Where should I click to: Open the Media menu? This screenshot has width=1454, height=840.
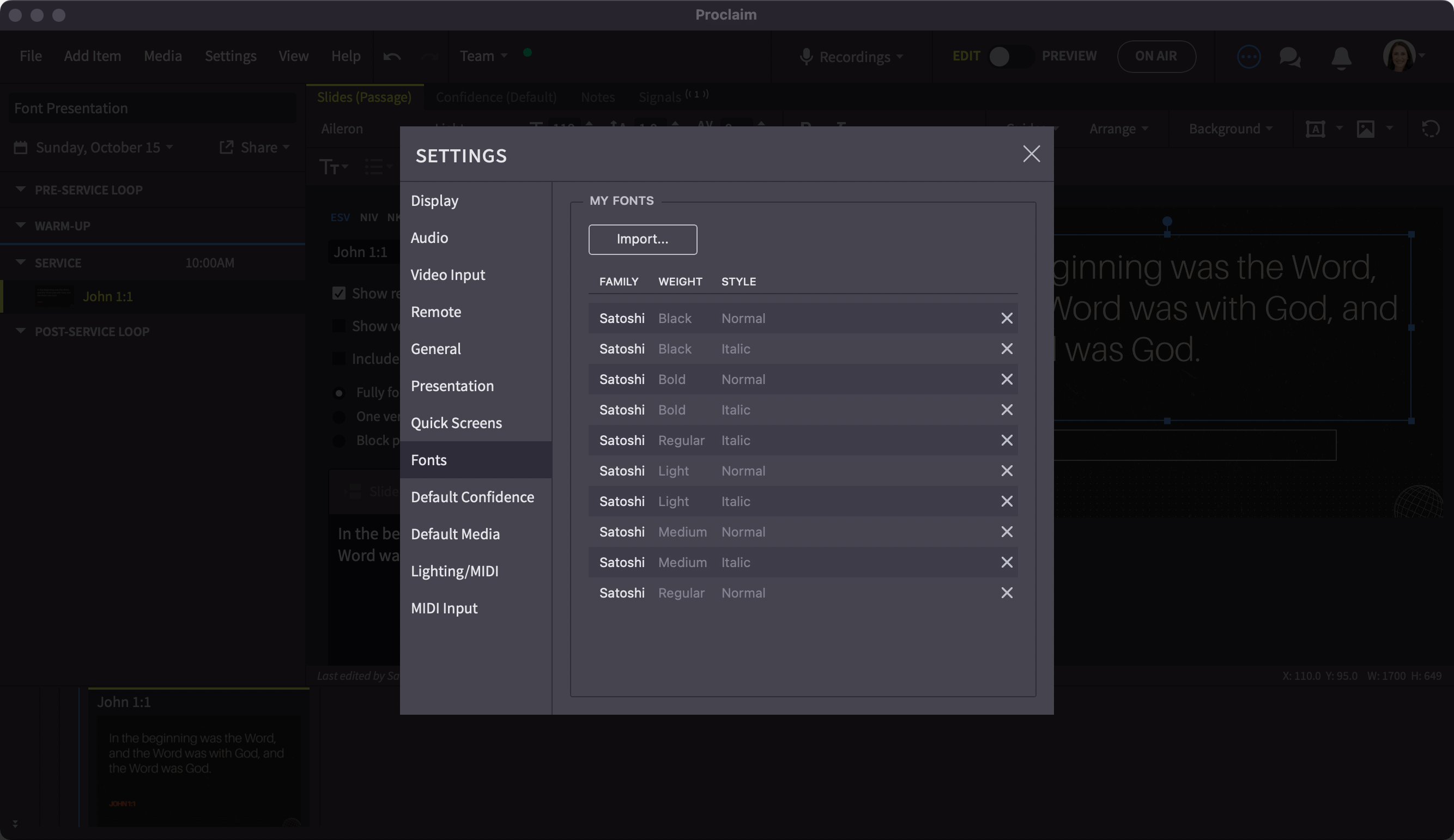pos(163,56)
